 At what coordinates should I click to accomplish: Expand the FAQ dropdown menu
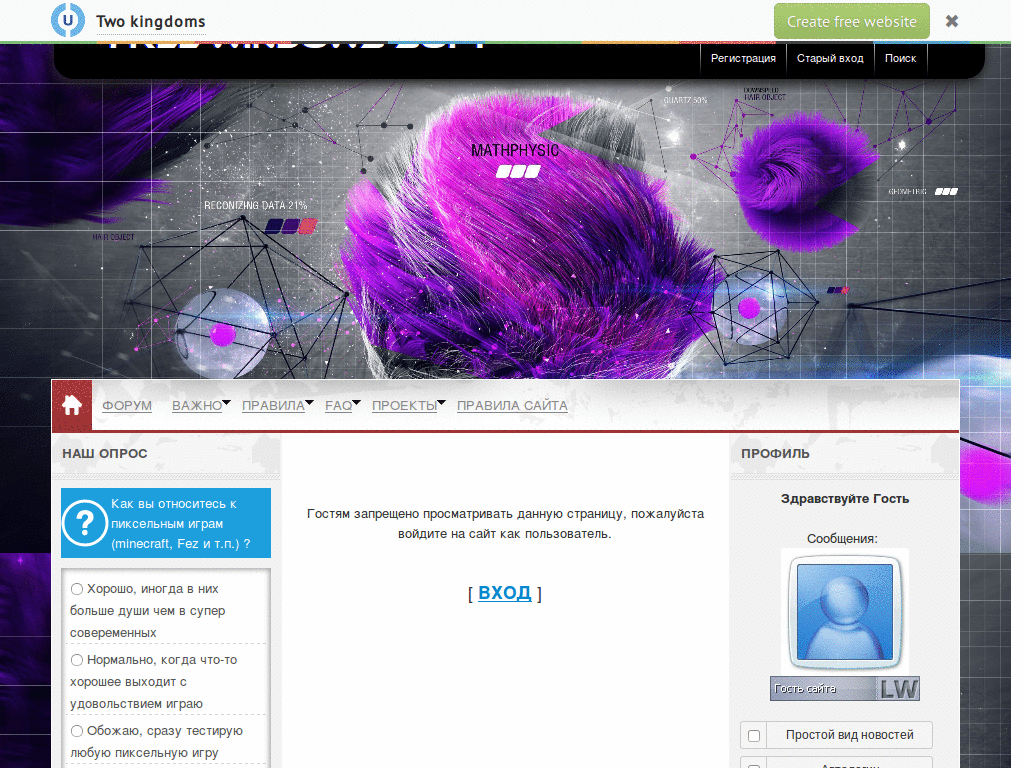pyautogui.click(x=342, y=406)
